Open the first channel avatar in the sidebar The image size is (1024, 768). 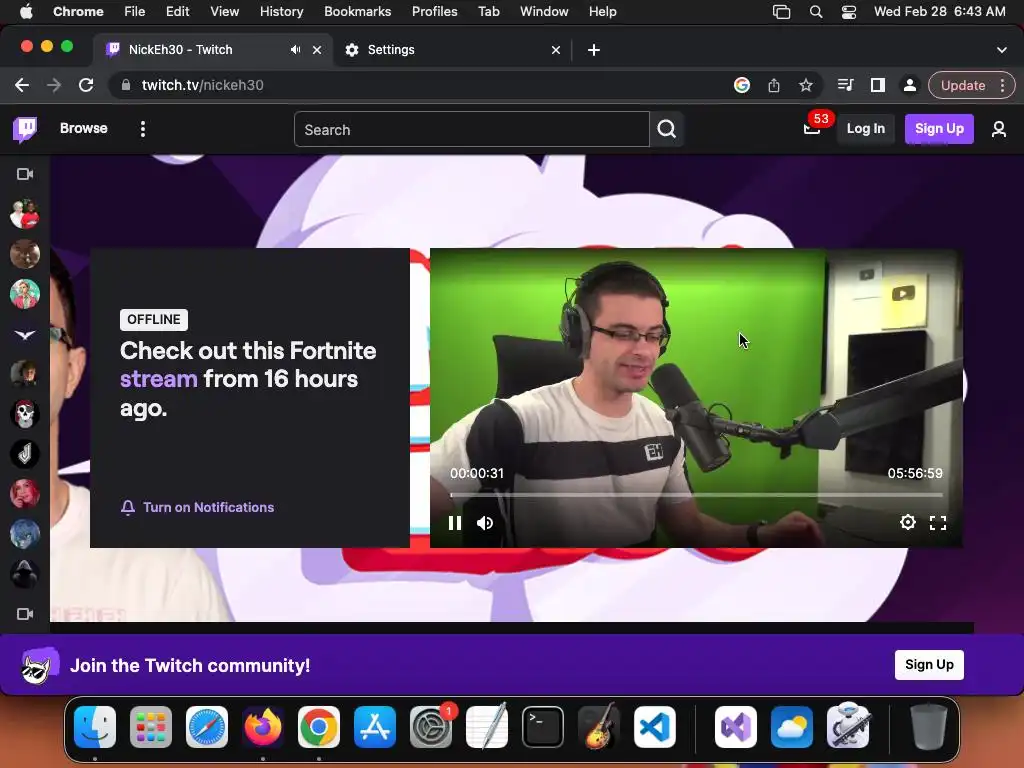[25, 214]
